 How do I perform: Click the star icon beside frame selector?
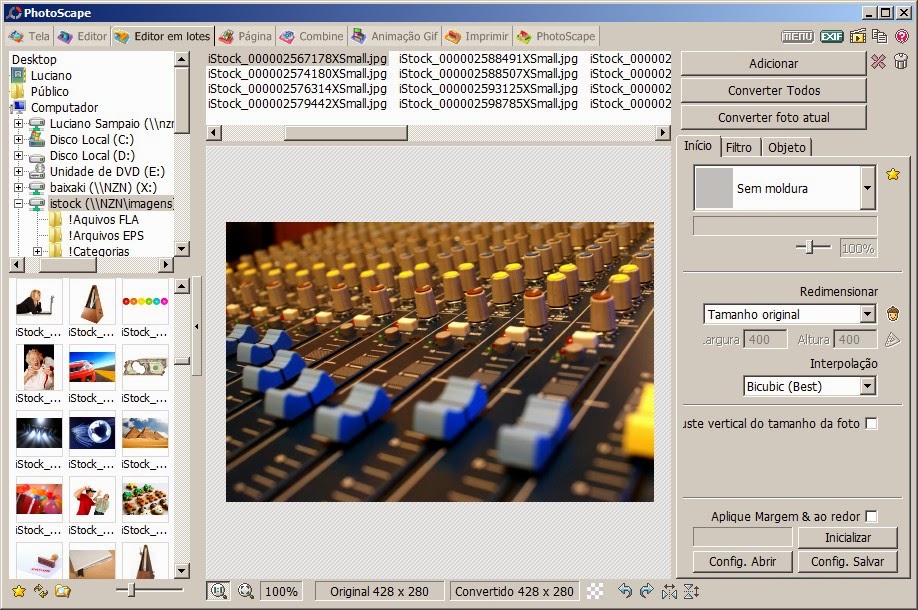click(x=893, y=174)
